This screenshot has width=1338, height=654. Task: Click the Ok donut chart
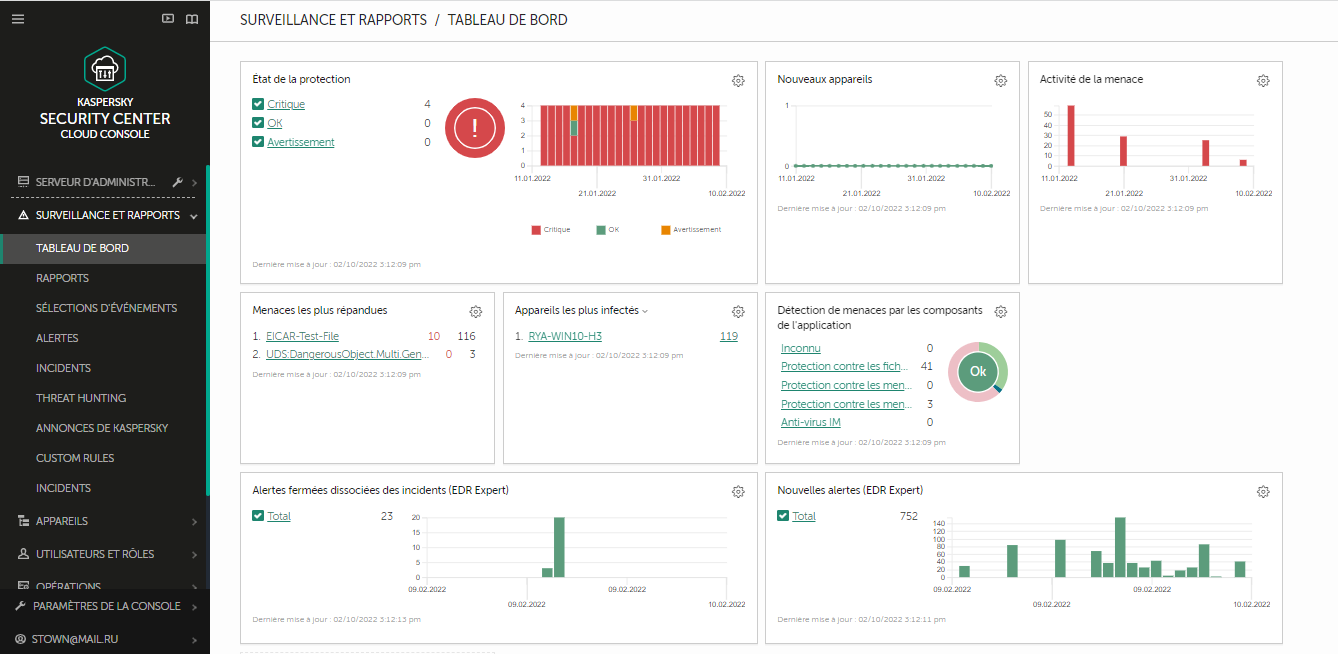pyautogui.click(x=978, y=371)
